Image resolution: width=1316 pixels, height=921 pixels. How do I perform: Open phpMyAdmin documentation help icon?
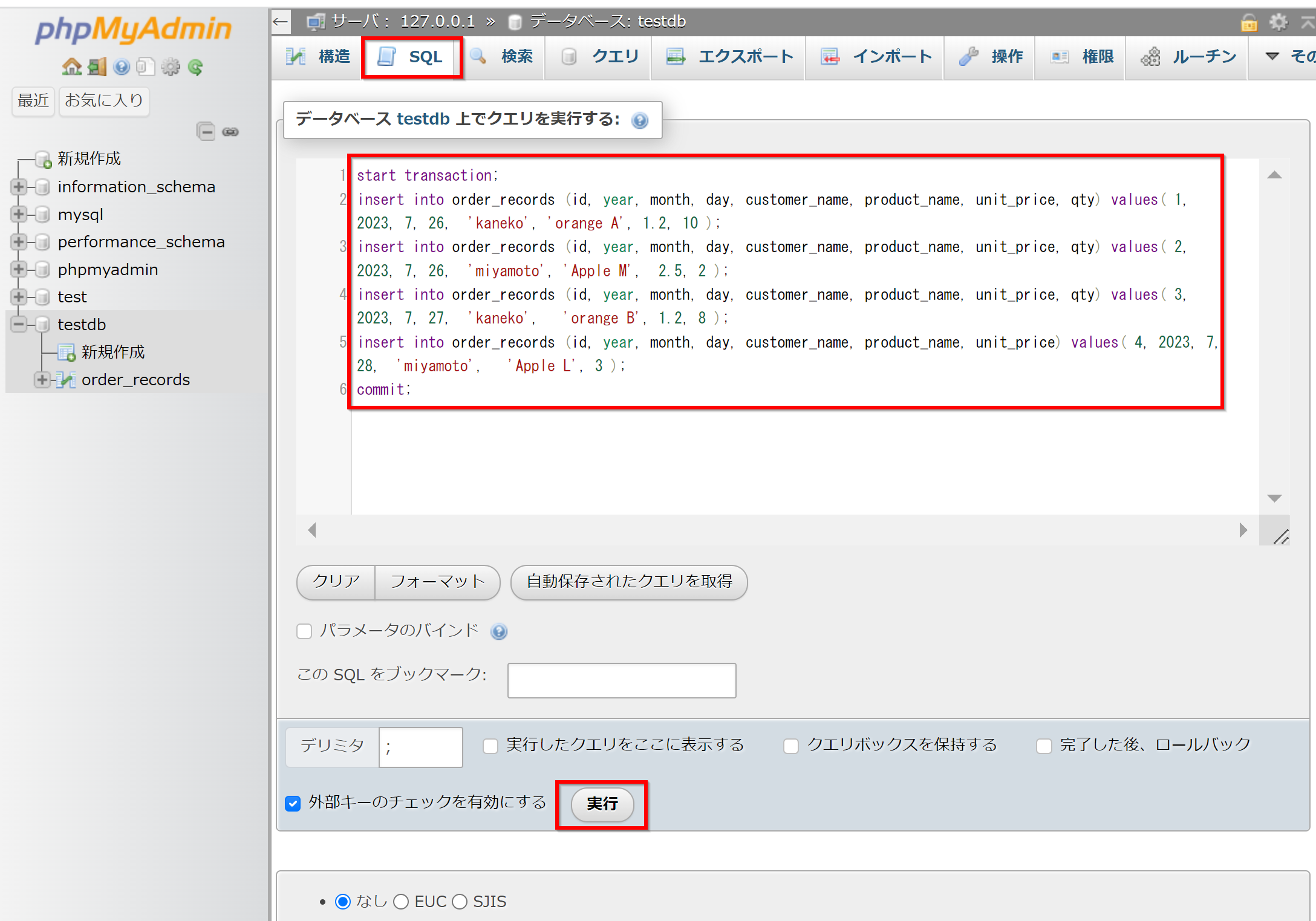point(122,67)
